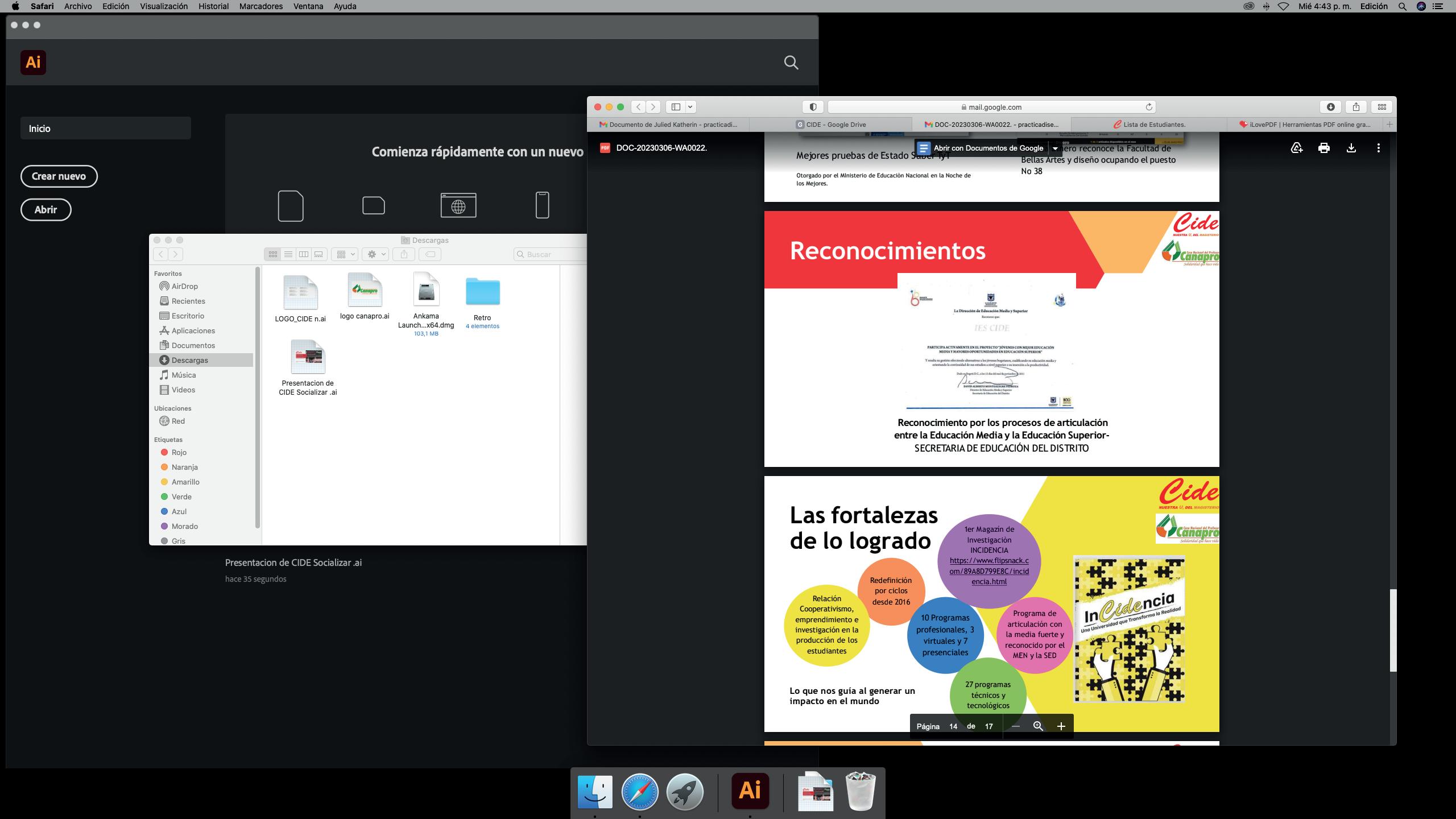Toggle Safari sidebar button

click(676, 107)
